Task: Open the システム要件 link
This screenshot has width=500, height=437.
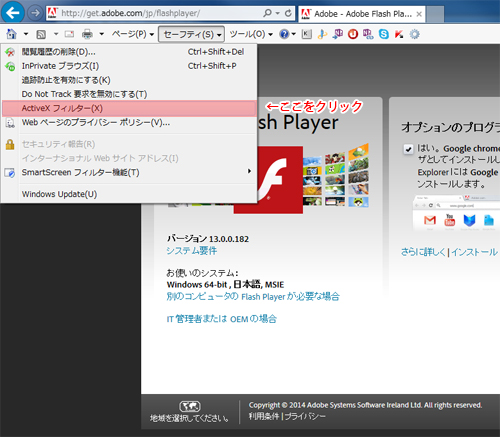Action: click(x=192, y=251)
